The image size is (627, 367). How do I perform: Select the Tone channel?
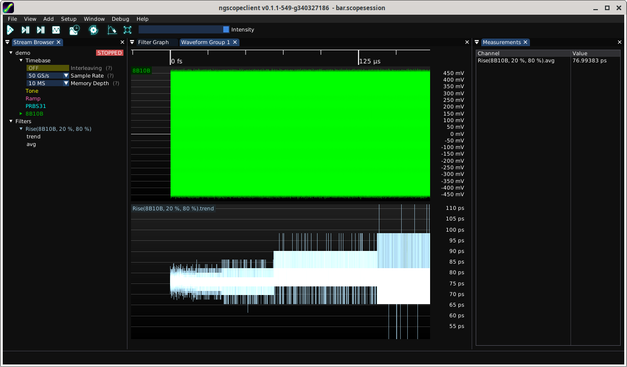[x=32, y=91]
